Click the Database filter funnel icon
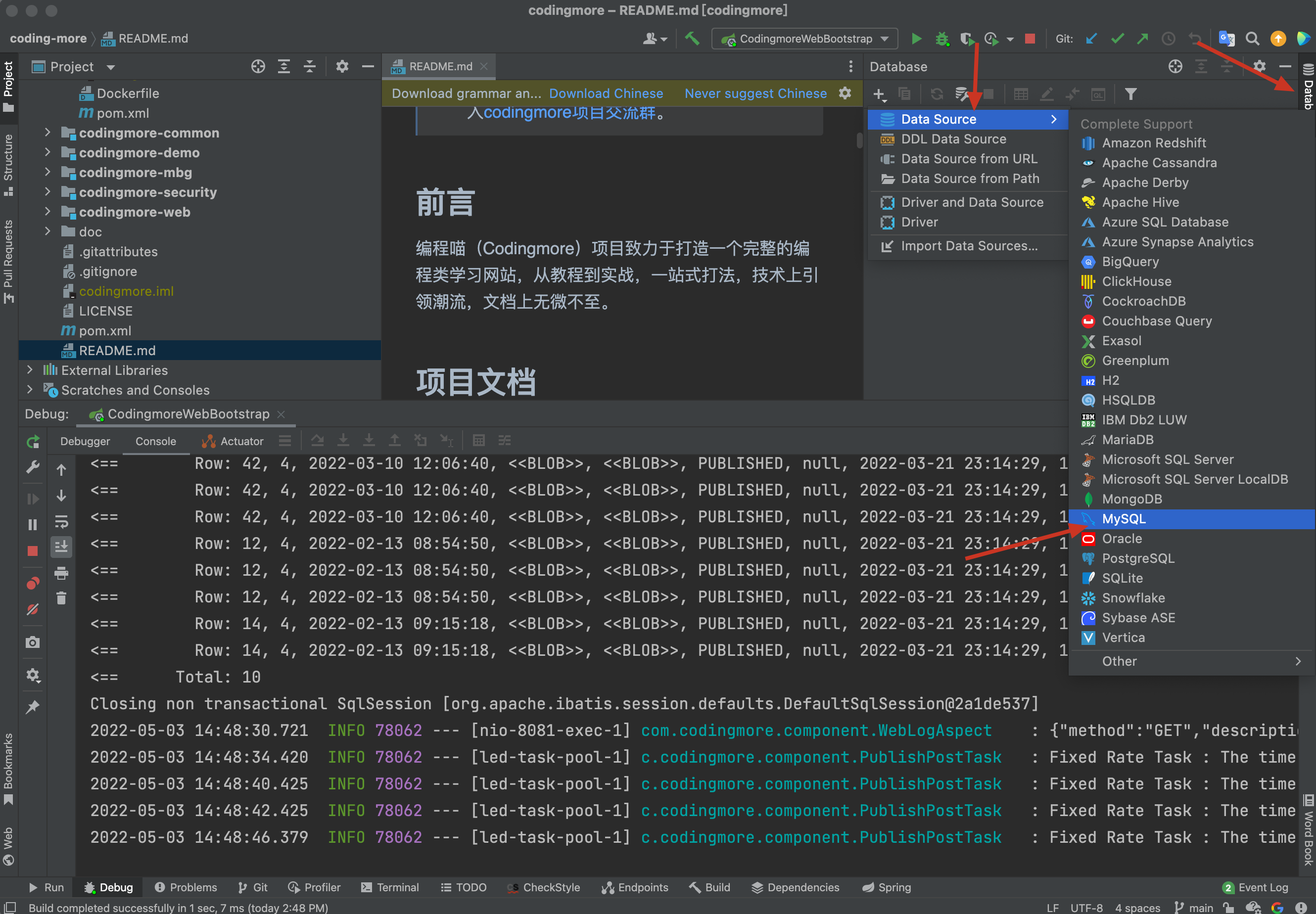 (x=1130, y=94)
